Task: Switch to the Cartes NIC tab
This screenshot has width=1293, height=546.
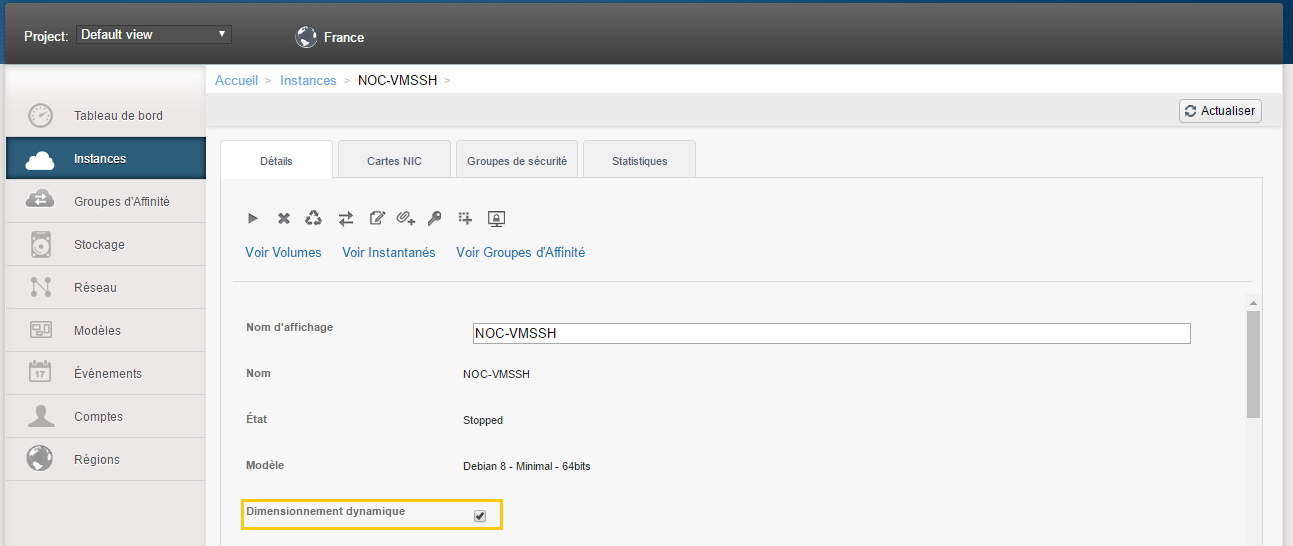Action: point(394,161)
